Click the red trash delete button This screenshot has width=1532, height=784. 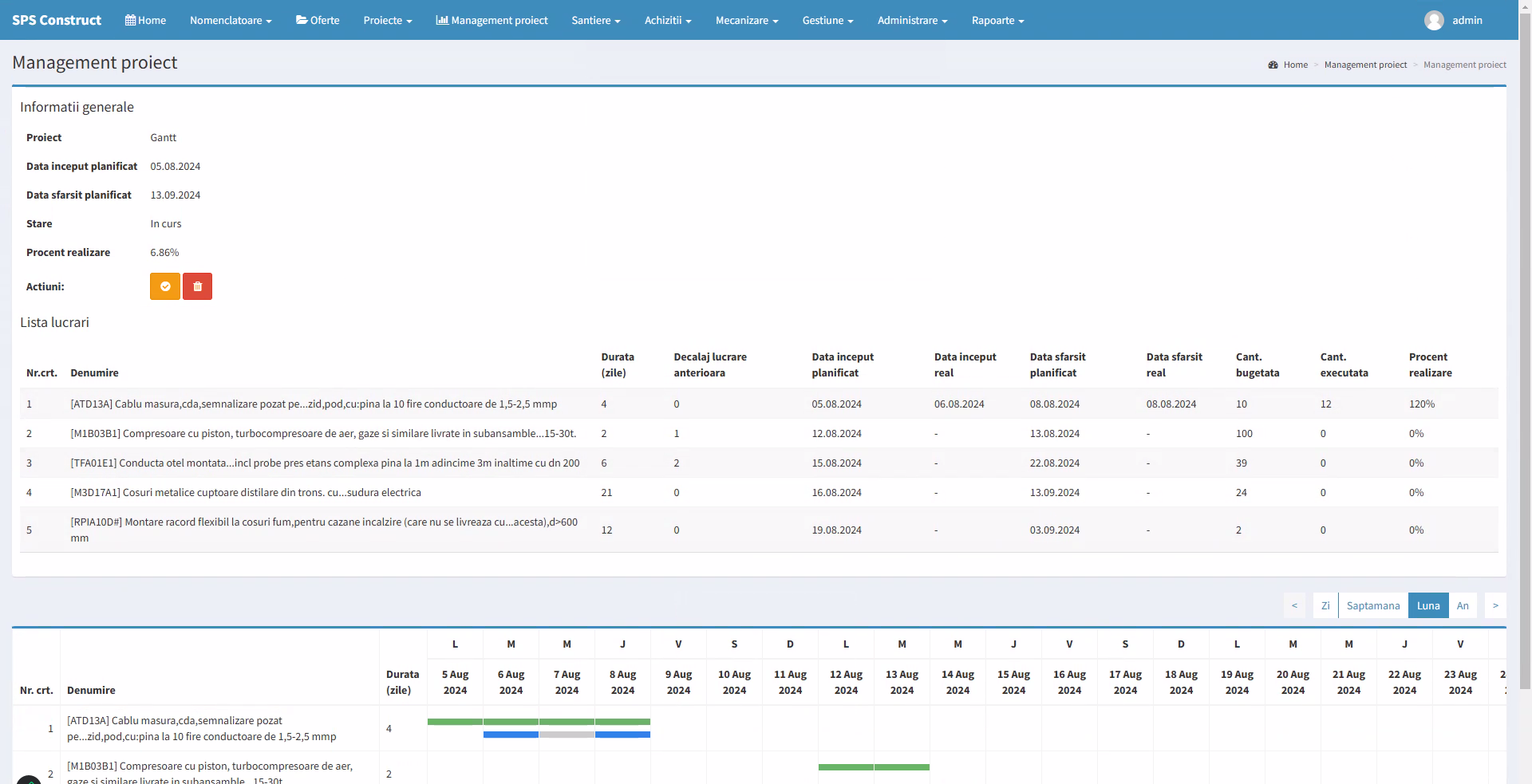[197, 286]
